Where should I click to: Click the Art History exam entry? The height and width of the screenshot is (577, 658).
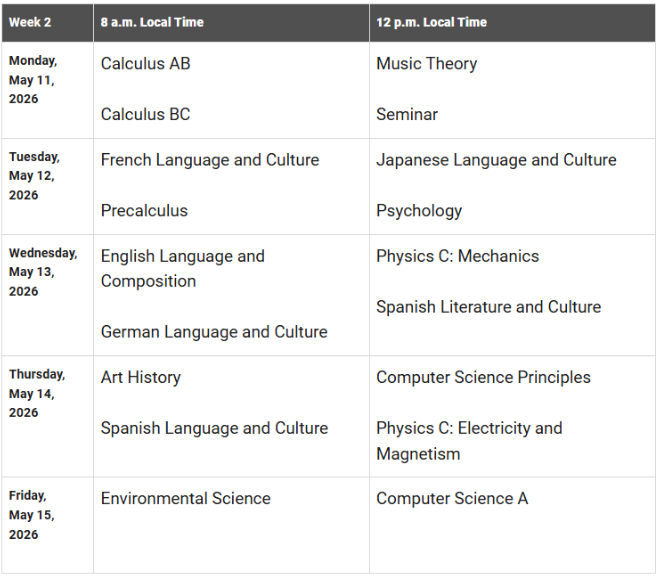[x=141, y=377]
